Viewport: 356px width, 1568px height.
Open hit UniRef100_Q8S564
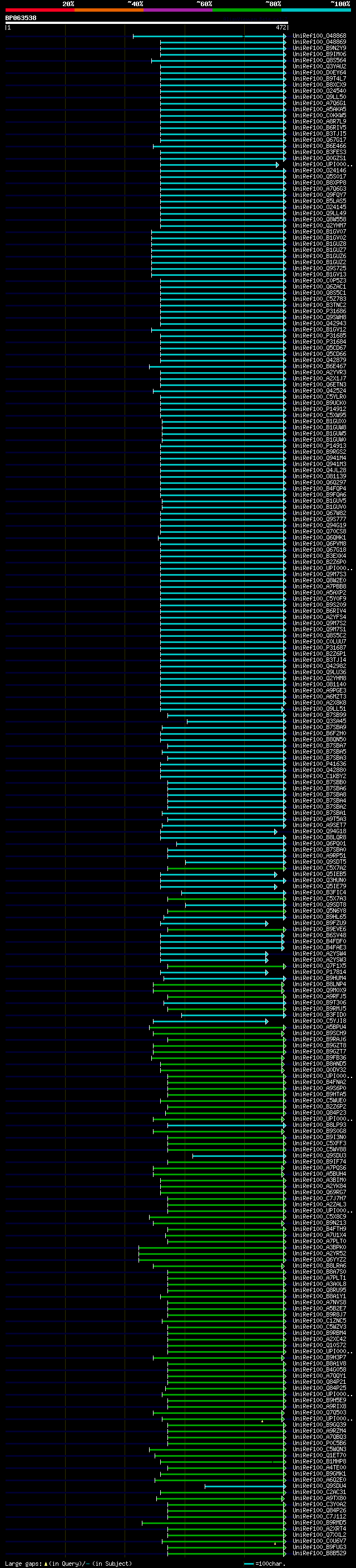pos(319,60)
